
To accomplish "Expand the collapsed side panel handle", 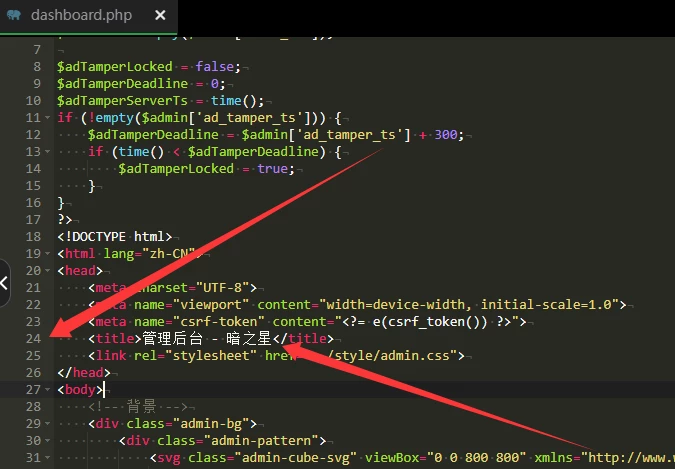I will click(4, 283).
